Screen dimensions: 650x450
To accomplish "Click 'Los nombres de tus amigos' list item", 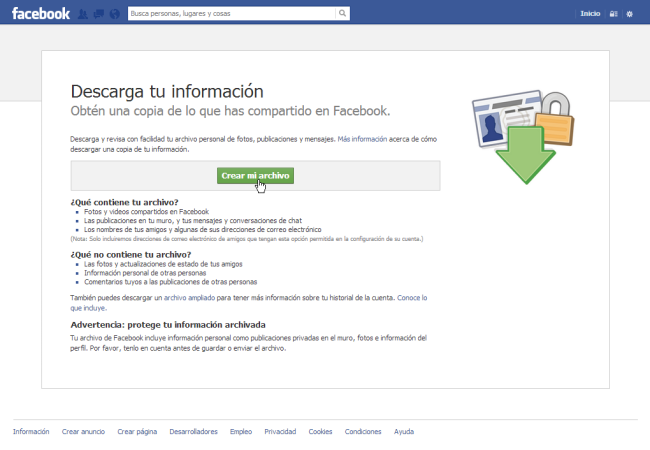I will click(203, 230).
